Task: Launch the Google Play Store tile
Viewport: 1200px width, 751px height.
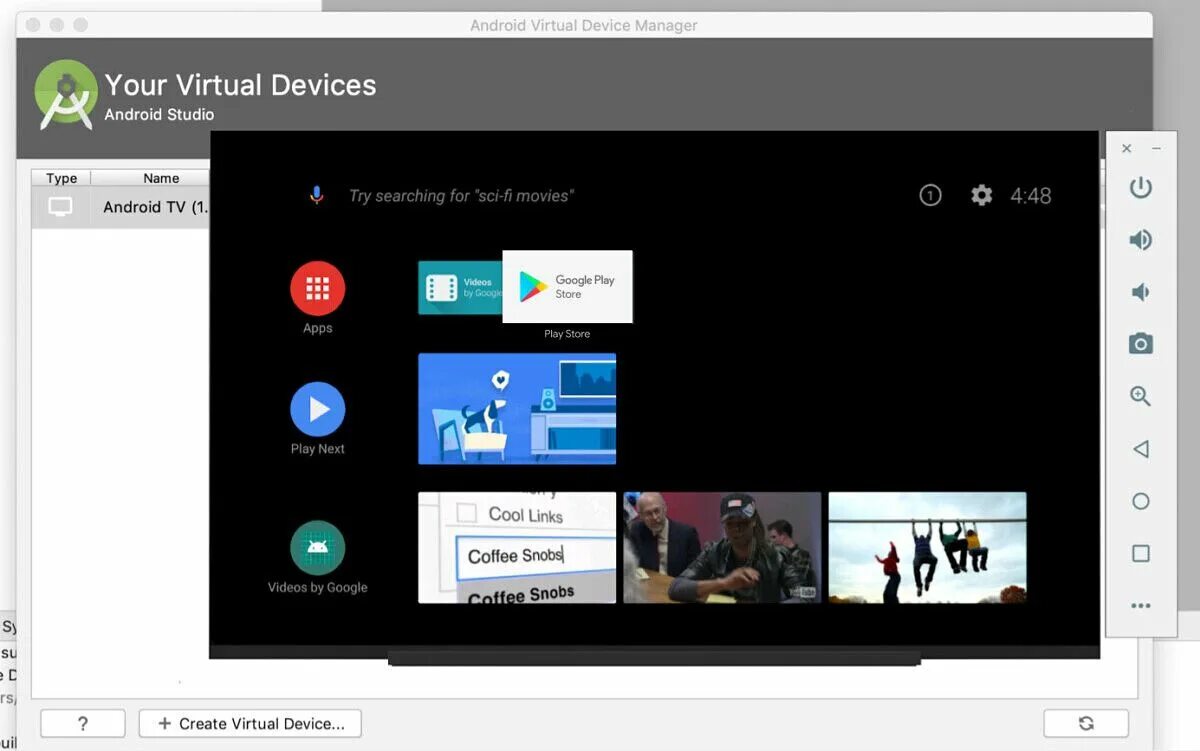Action: click(567, 287)
